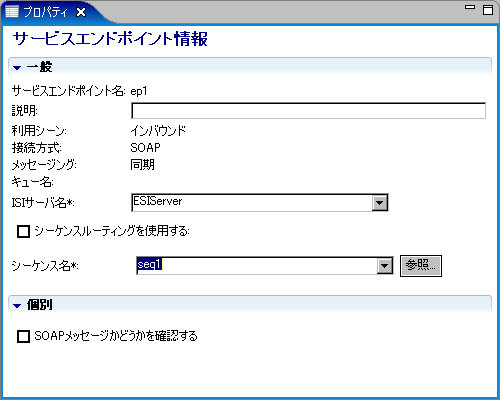500x400 pixels.
Task: Select the プロパティ tab label
Action: point(45,12)
